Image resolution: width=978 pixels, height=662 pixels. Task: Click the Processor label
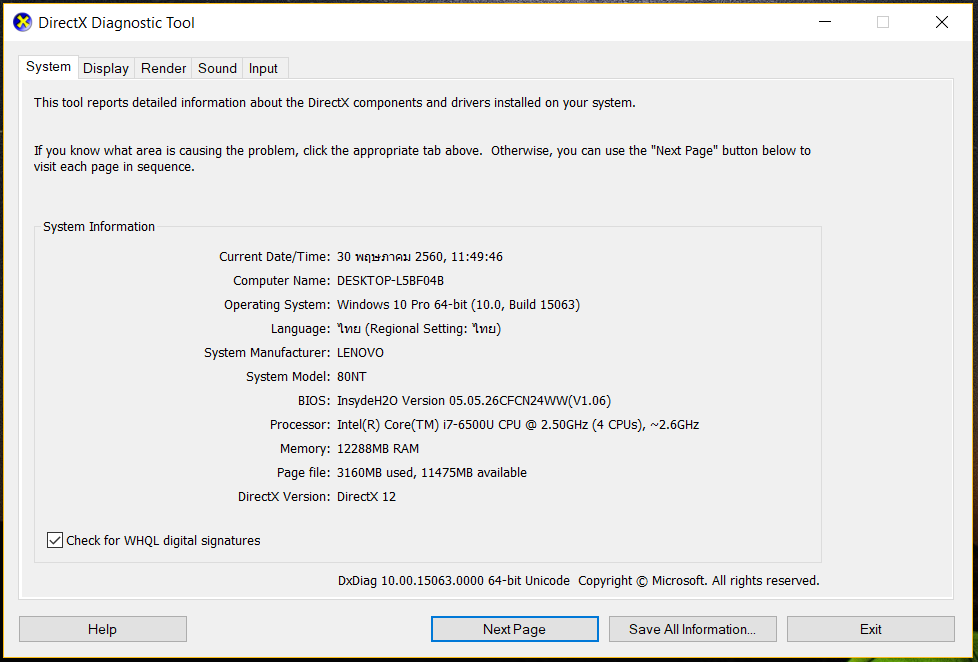tap(299, 425)
